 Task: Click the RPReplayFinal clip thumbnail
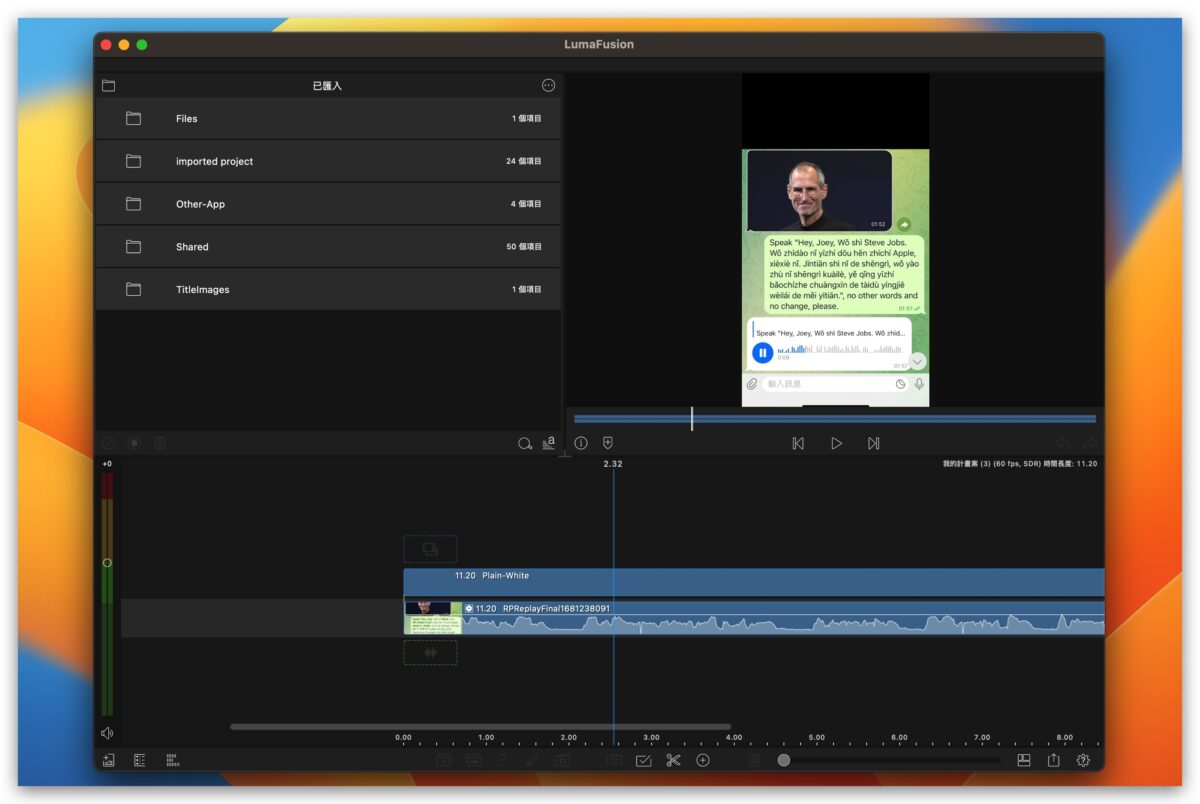pos(433,618)
